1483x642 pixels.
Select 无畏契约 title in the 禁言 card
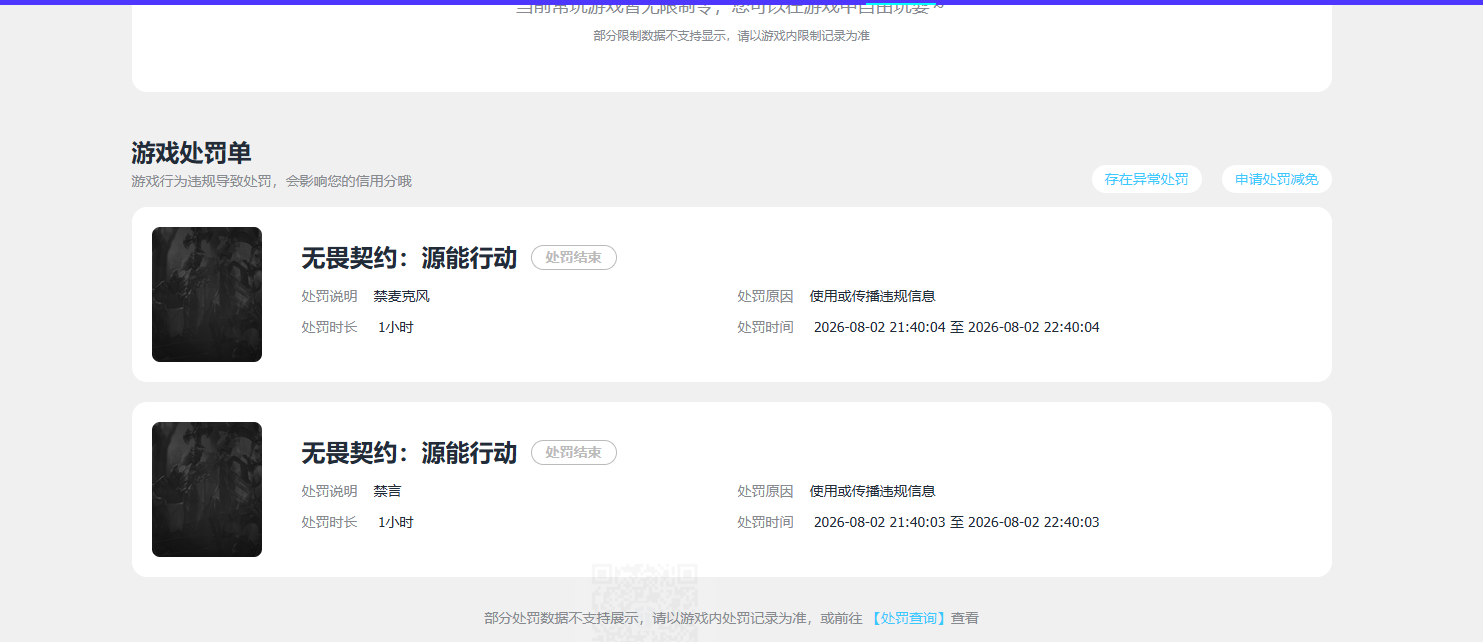[x=409, y=453]
